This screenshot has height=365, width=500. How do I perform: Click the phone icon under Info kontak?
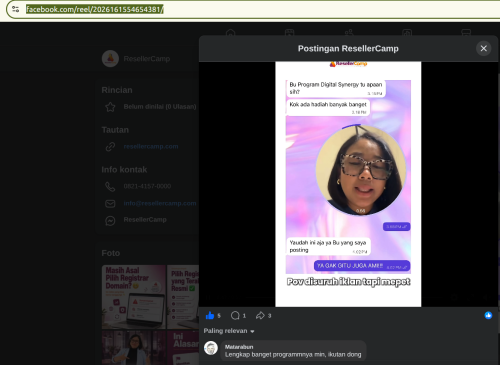(x=110, y=187)
